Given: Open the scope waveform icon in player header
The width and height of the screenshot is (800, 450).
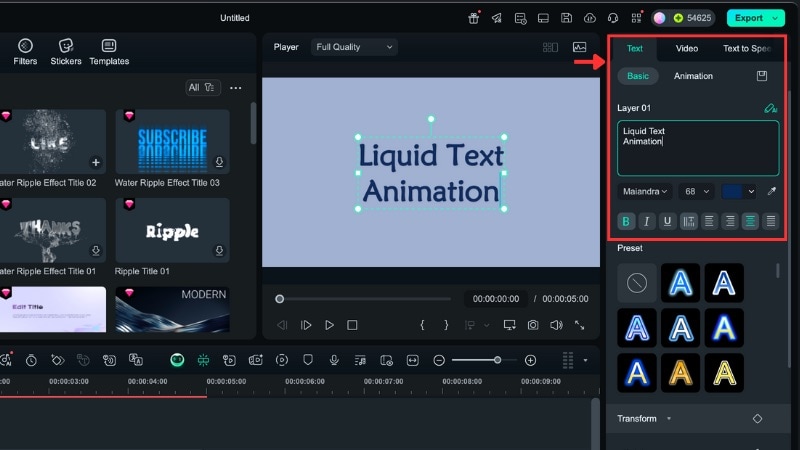Looking at the screenshot, I should (x=580, y=47).
